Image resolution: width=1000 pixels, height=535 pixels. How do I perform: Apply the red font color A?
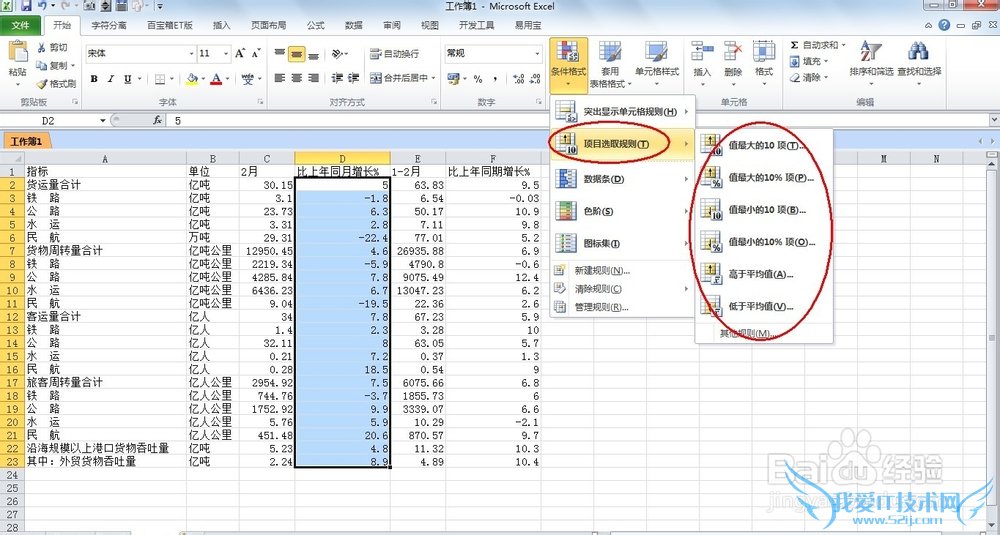(x=216, y=78)
